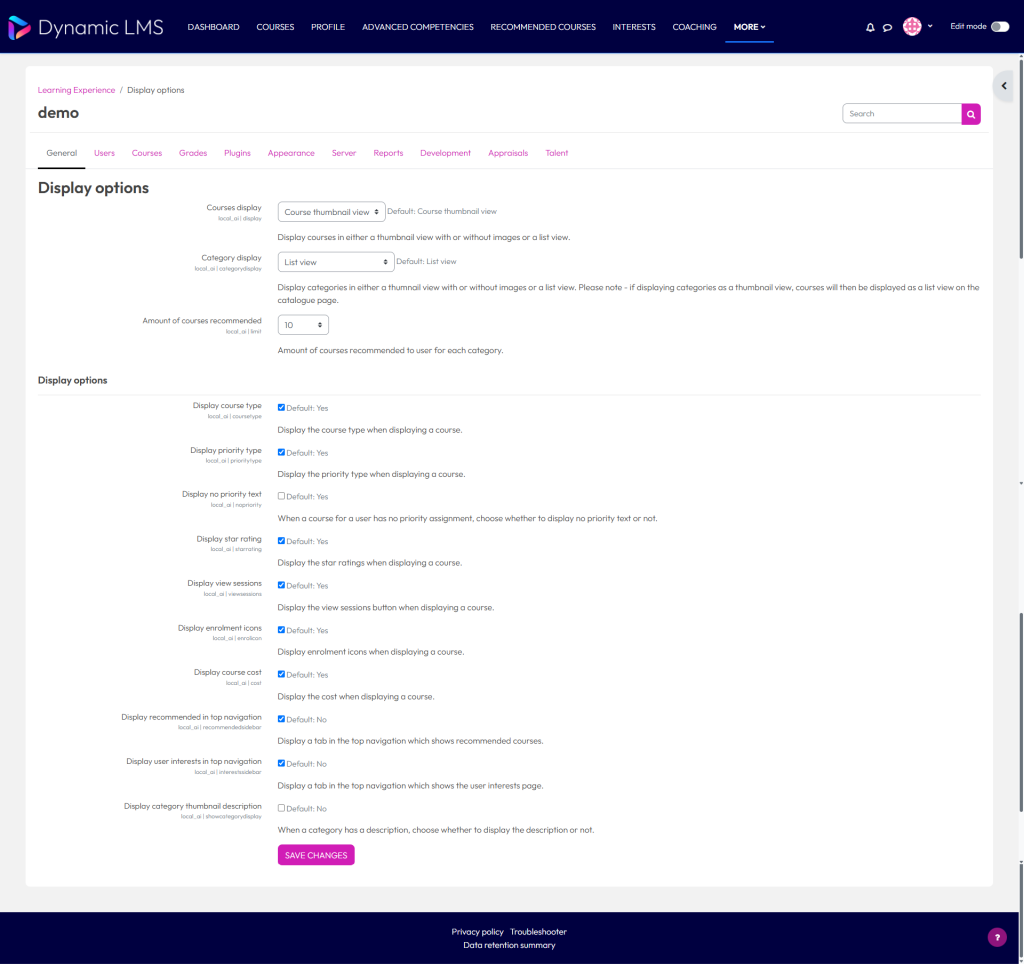Go to DASHBOARD in top navigation
1024x965 pixels.
point(214,27)
